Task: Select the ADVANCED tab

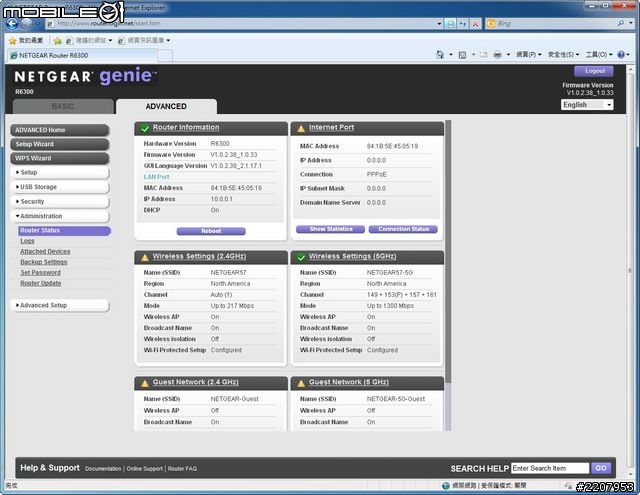Action: point(166,107)
